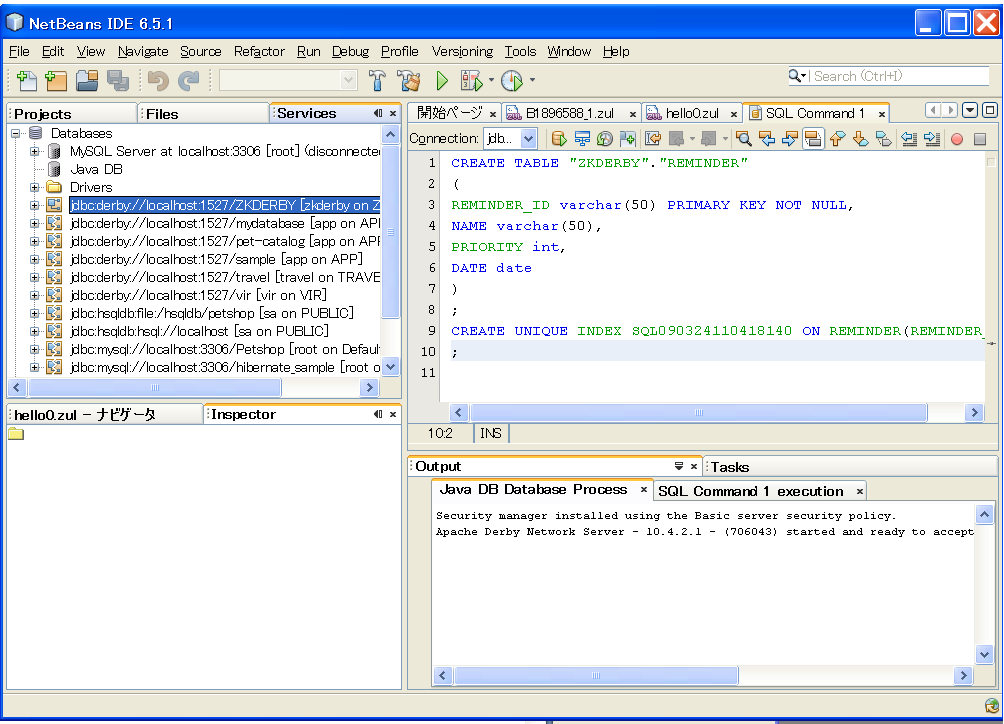Image resolution: width=1004 pixels, height=724 pixels.
Task: Open the hello0.zul editor tab
Action: tap(692, 113)
